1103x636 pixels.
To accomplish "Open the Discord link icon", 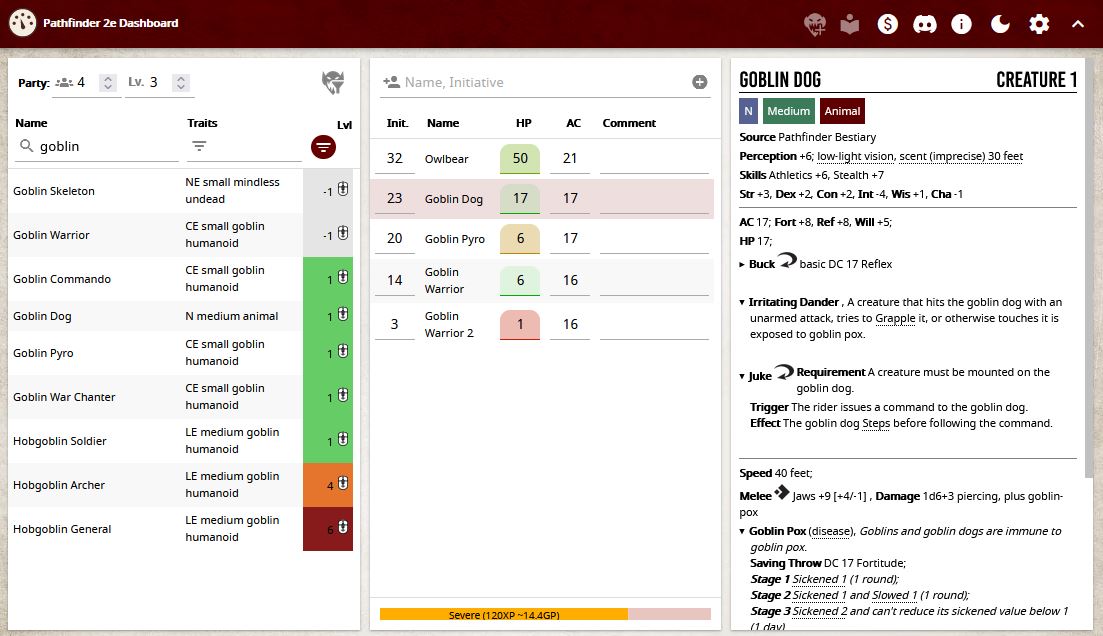I will [x=925, y=24].
